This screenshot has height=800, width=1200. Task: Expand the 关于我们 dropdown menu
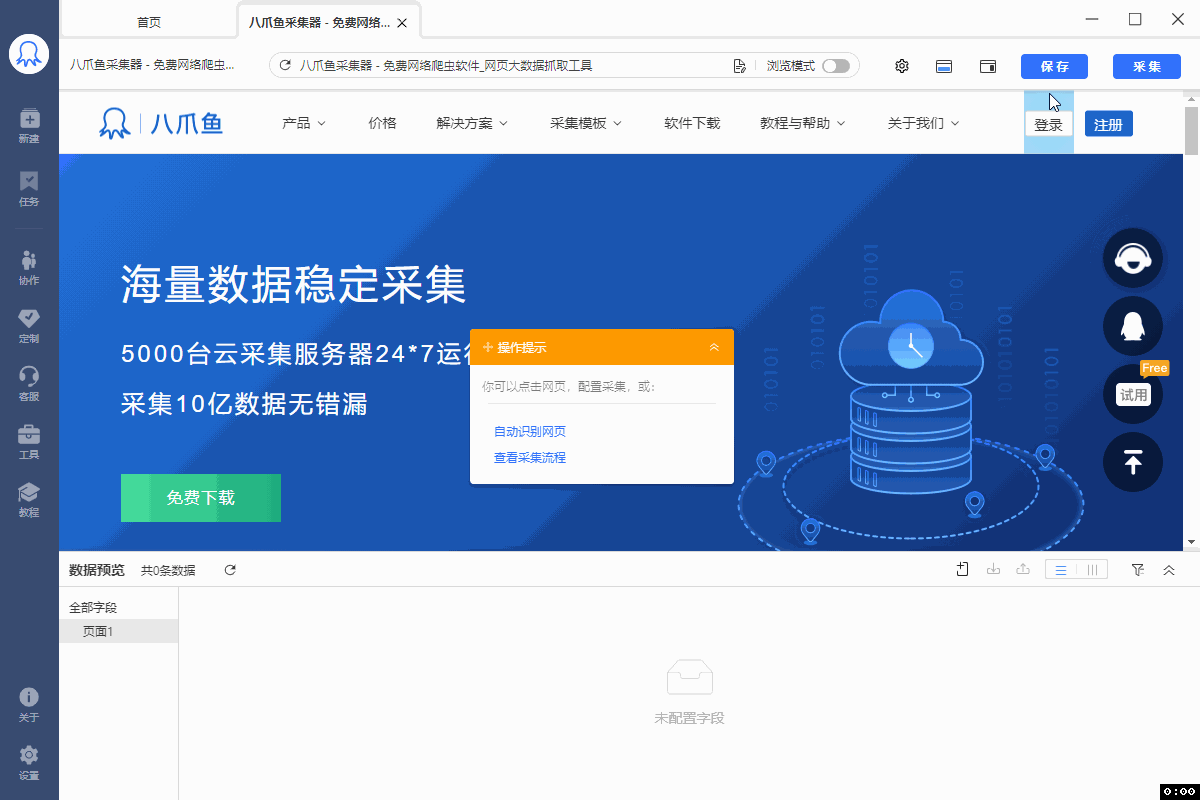point(924,123)
